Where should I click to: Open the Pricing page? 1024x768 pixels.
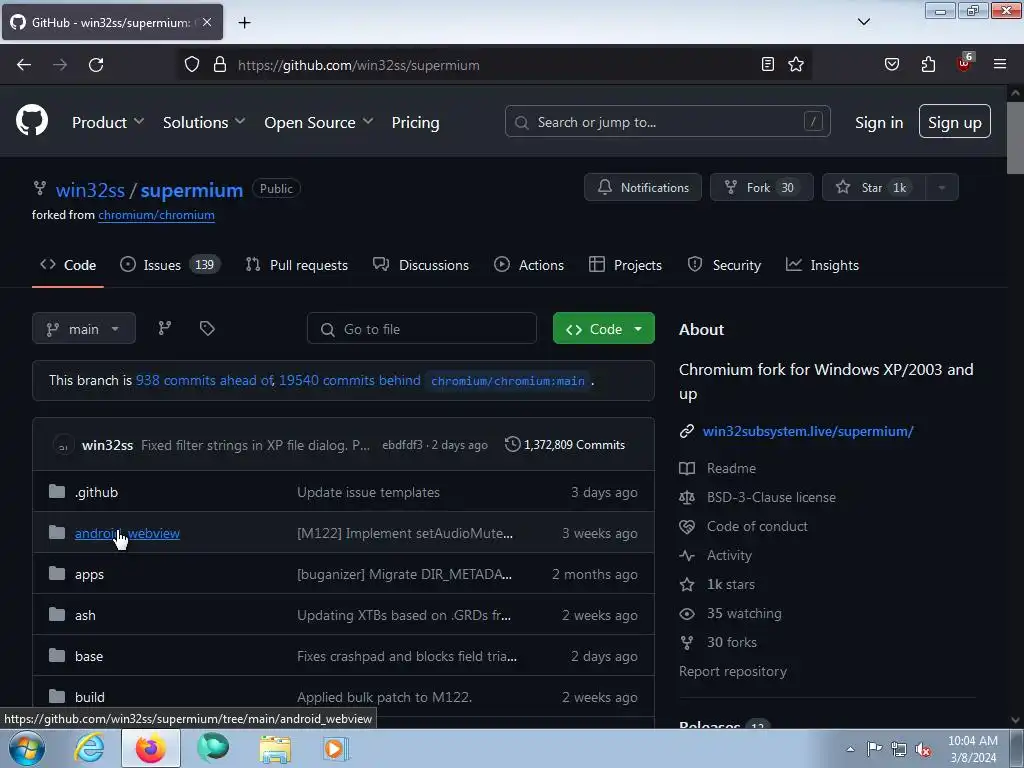pos(415,122)
